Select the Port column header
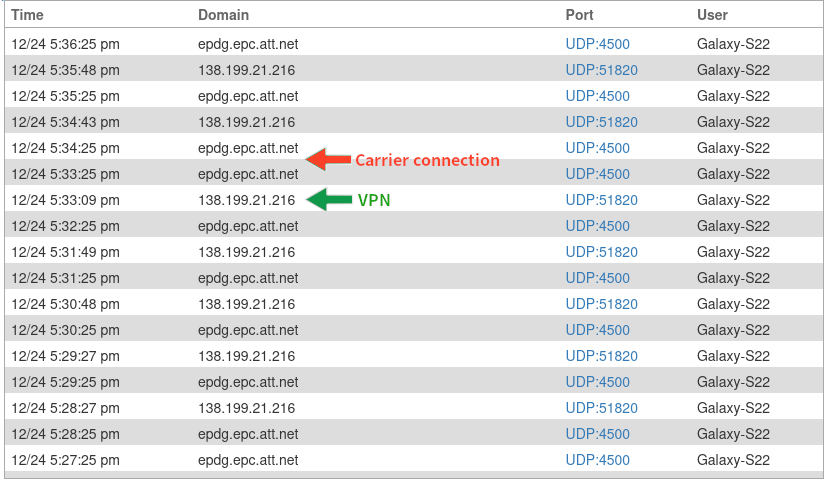The height and width of the screenshot is (482, 830). 579,15
